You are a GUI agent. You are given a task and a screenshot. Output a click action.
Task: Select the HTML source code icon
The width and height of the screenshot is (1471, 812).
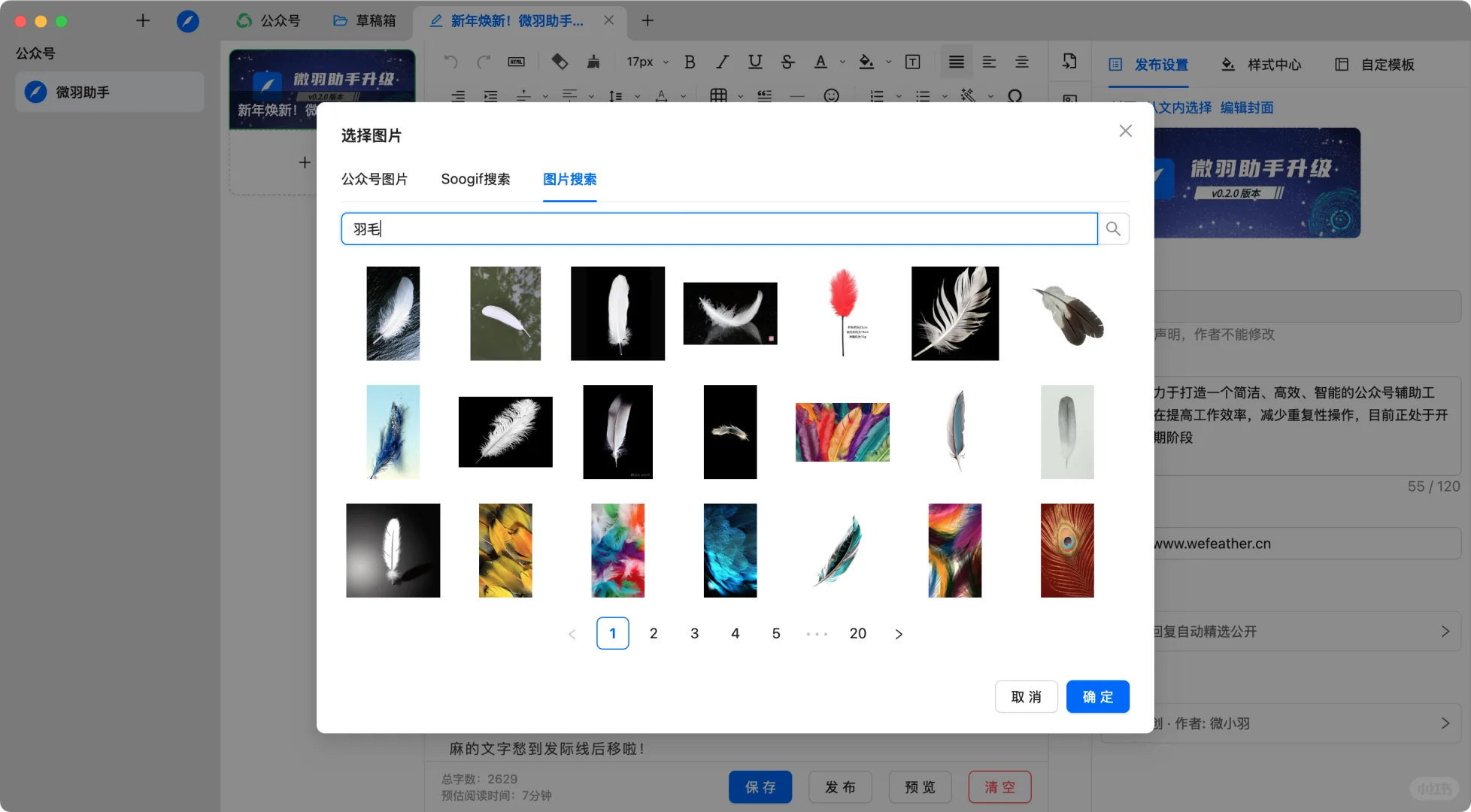[x=515, y=62]
